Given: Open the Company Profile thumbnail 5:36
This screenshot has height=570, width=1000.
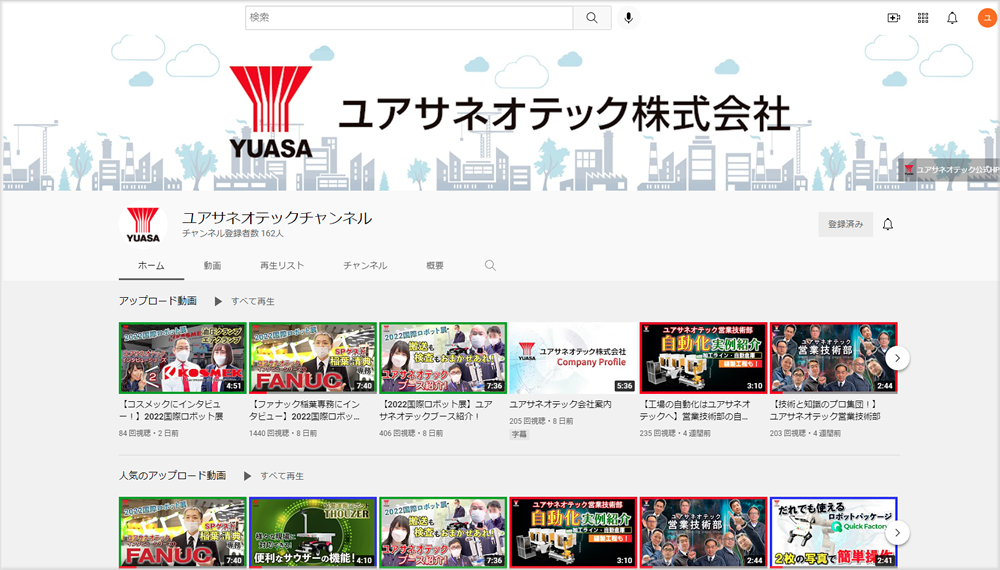Looking at the screenshot, I should (573, 358).
